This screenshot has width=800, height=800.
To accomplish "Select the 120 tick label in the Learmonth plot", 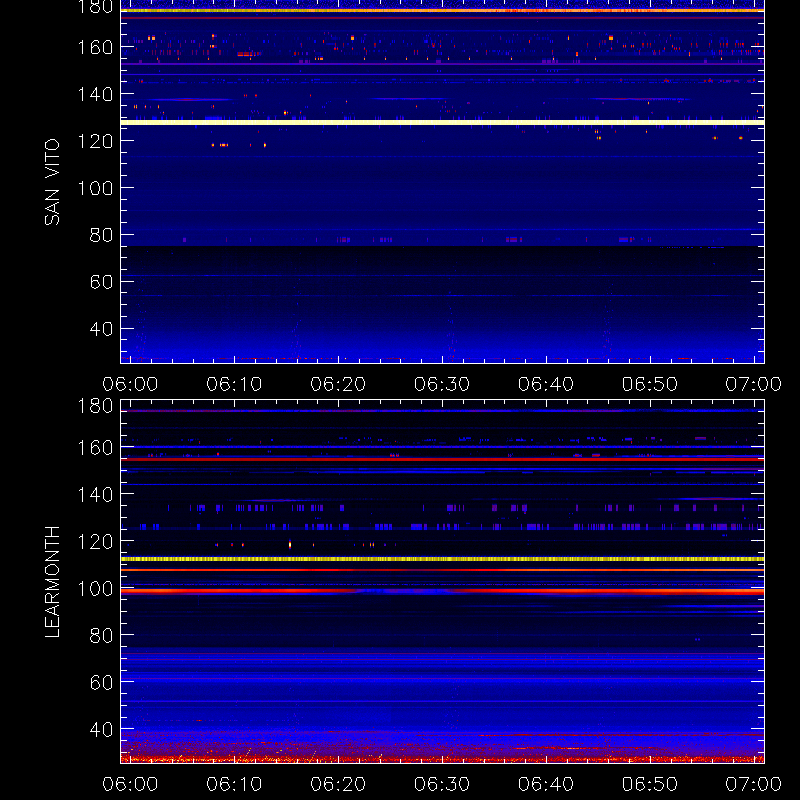I will coord(95,542).
